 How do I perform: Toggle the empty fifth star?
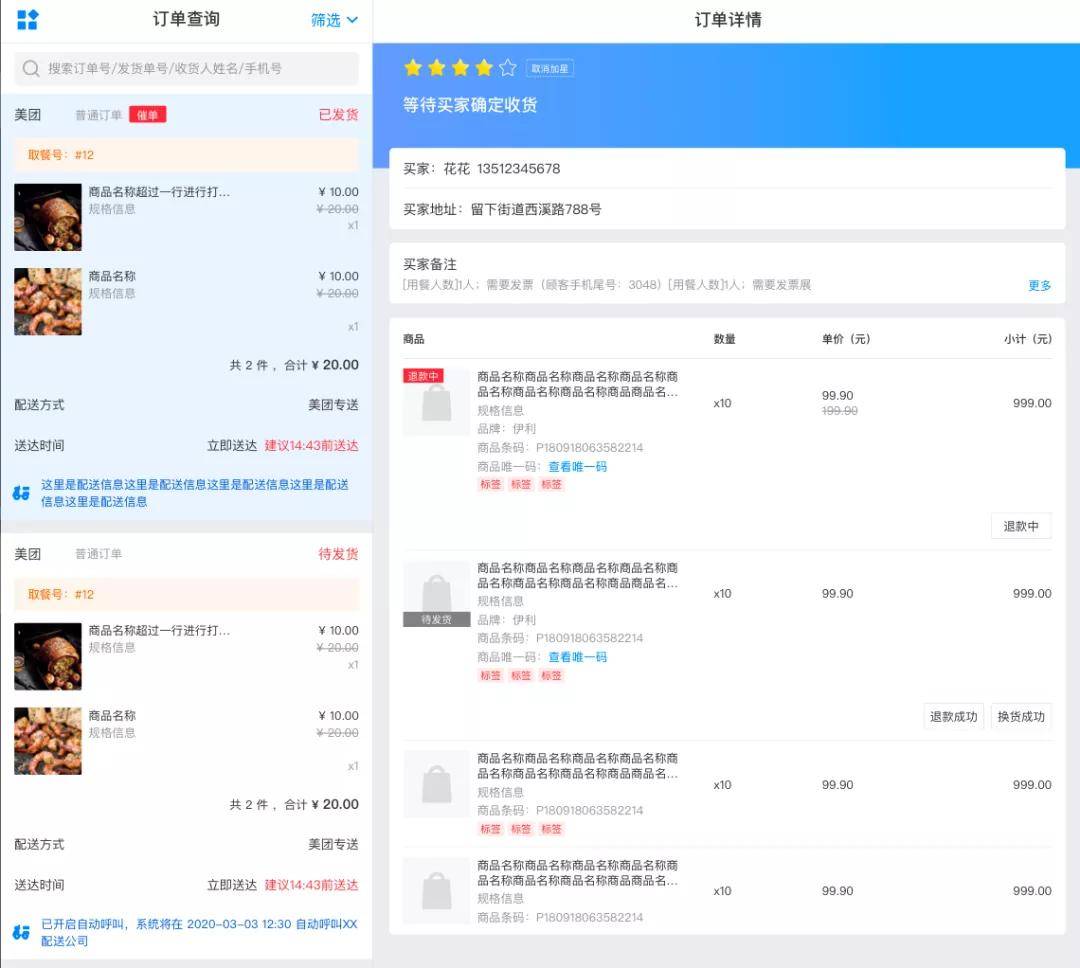[x=508, y=68]
